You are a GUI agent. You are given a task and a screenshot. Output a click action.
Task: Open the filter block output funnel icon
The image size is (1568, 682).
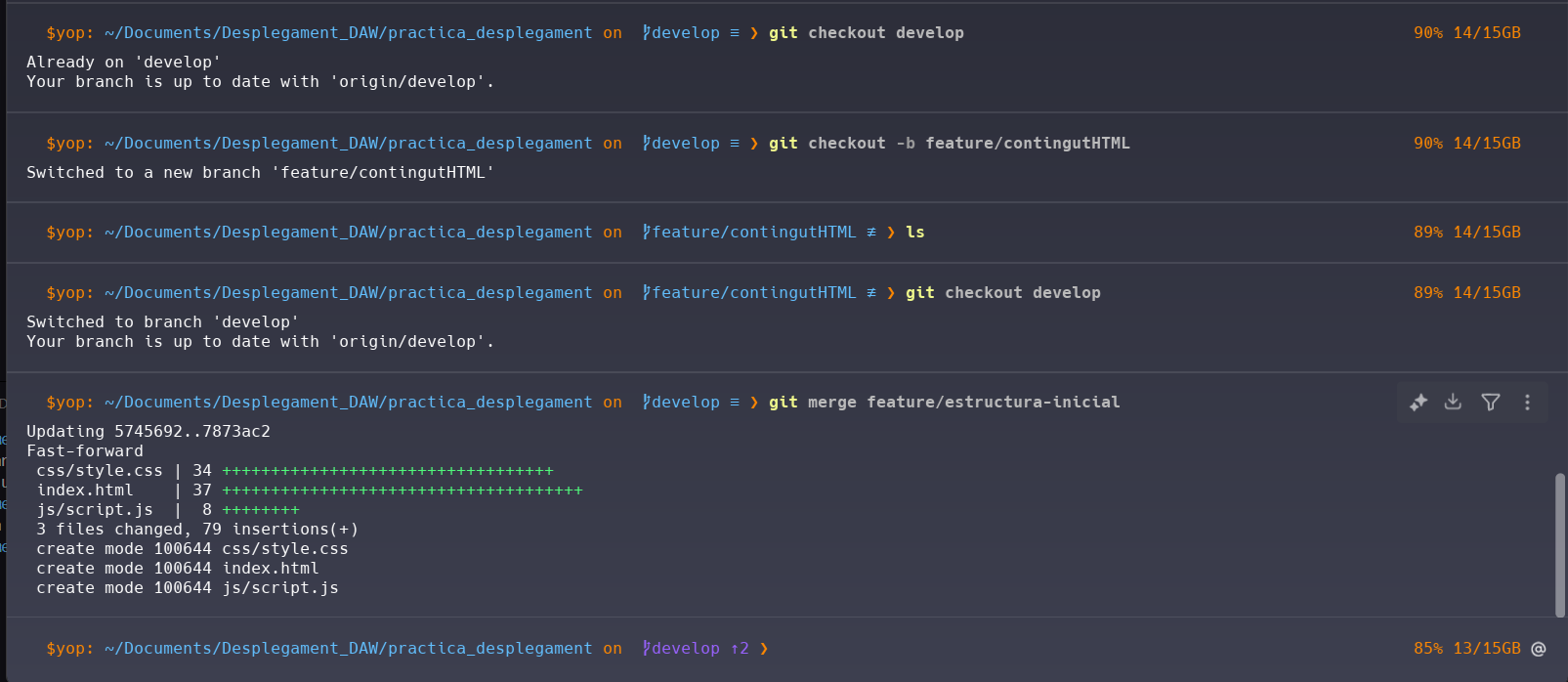(1491, 403)
